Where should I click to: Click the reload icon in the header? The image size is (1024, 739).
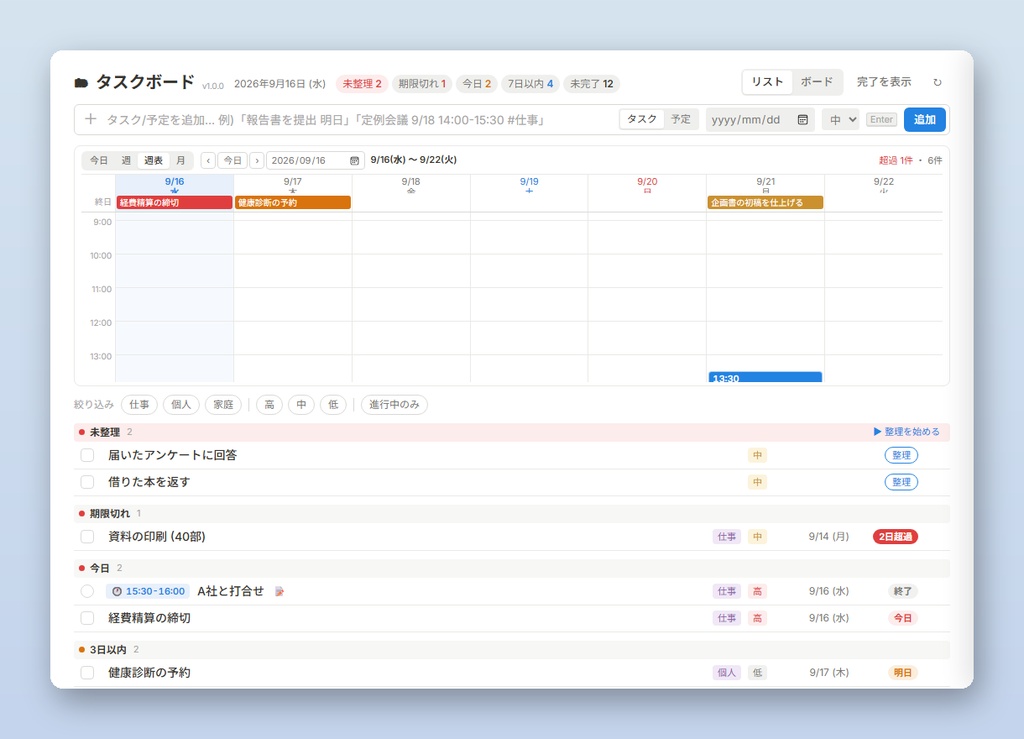click(937, 82)
